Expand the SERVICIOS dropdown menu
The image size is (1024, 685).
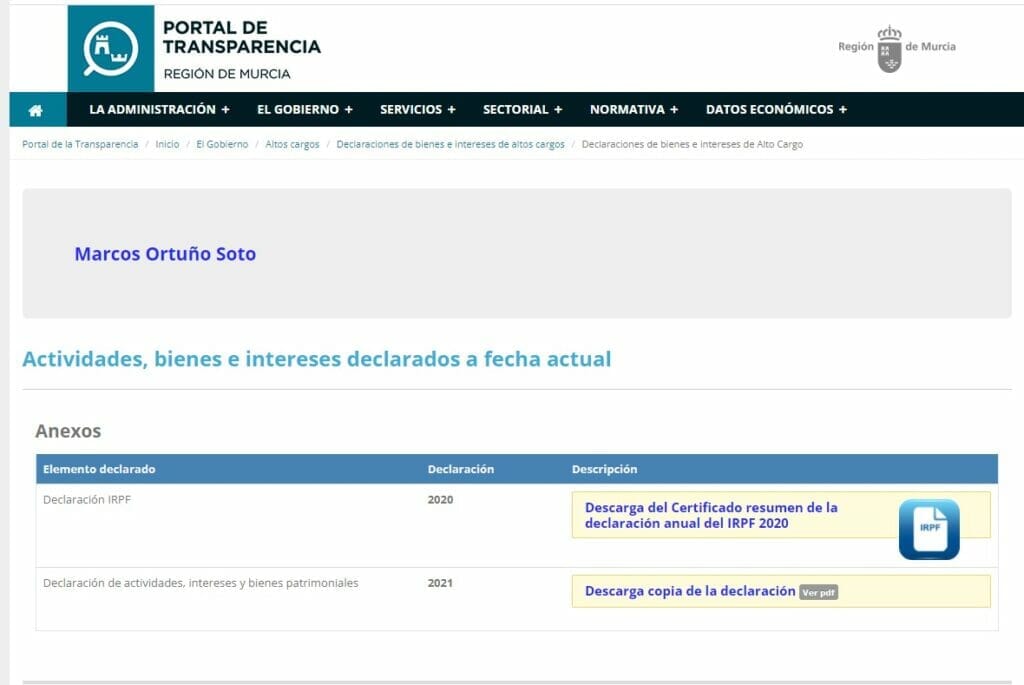tap(417, 110)
